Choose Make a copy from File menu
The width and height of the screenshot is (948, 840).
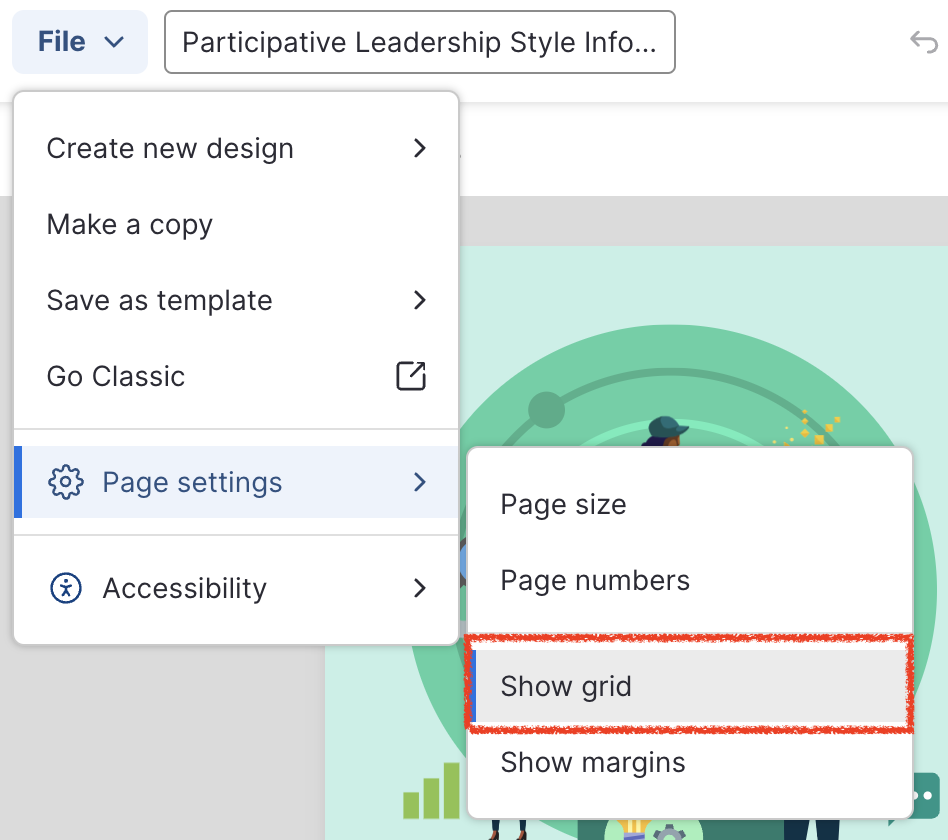tap(130, 225)
